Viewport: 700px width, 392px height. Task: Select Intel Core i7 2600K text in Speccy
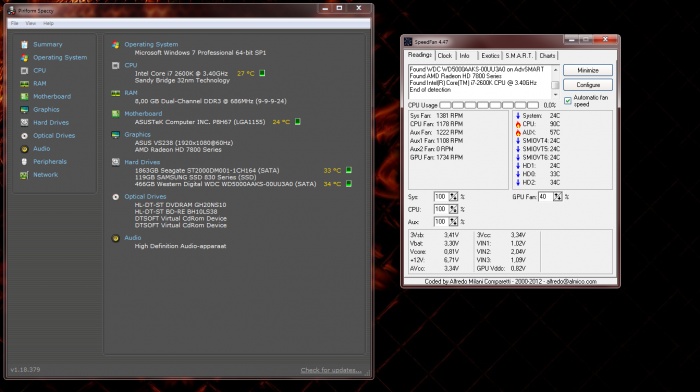click(x=181, y=73)
